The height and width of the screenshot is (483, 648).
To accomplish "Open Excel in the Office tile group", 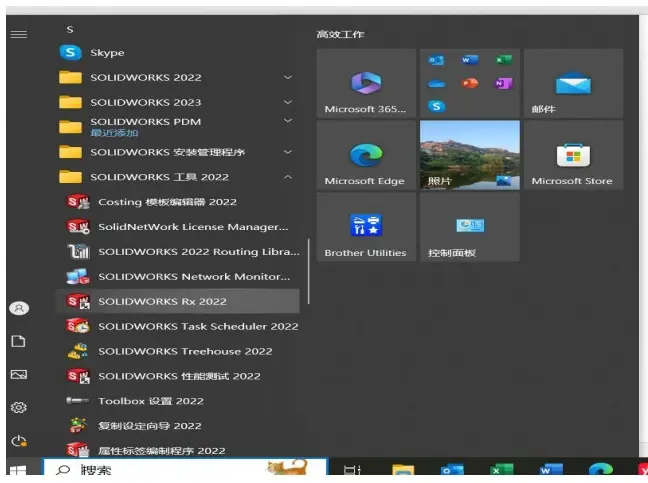I will 503,60.
